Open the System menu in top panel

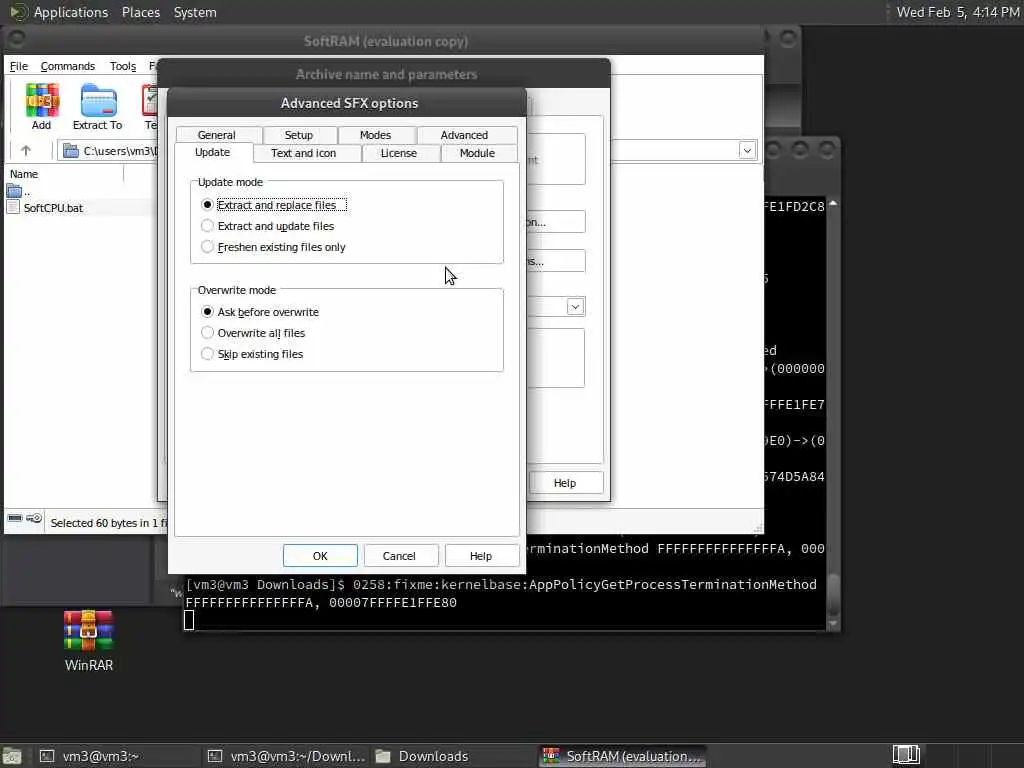[x=195, y=12]
